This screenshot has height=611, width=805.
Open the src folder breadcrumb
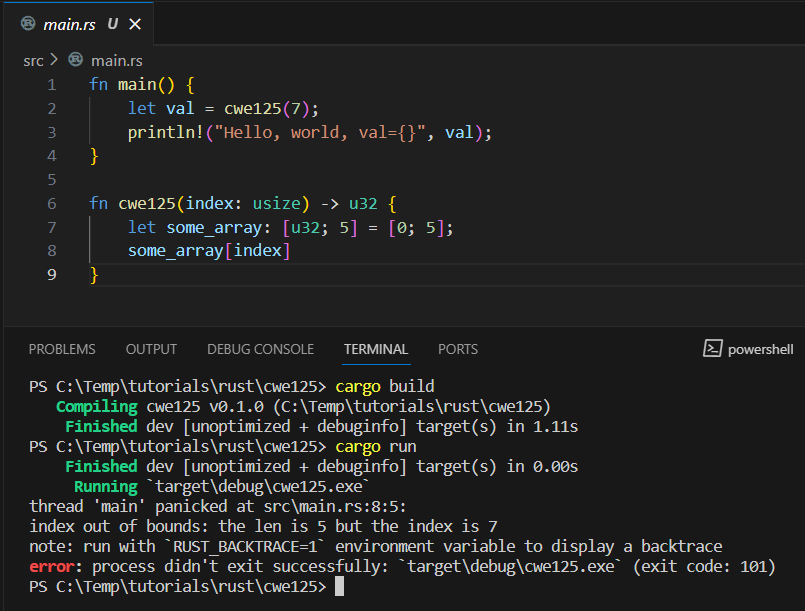(x=33, y=60)
